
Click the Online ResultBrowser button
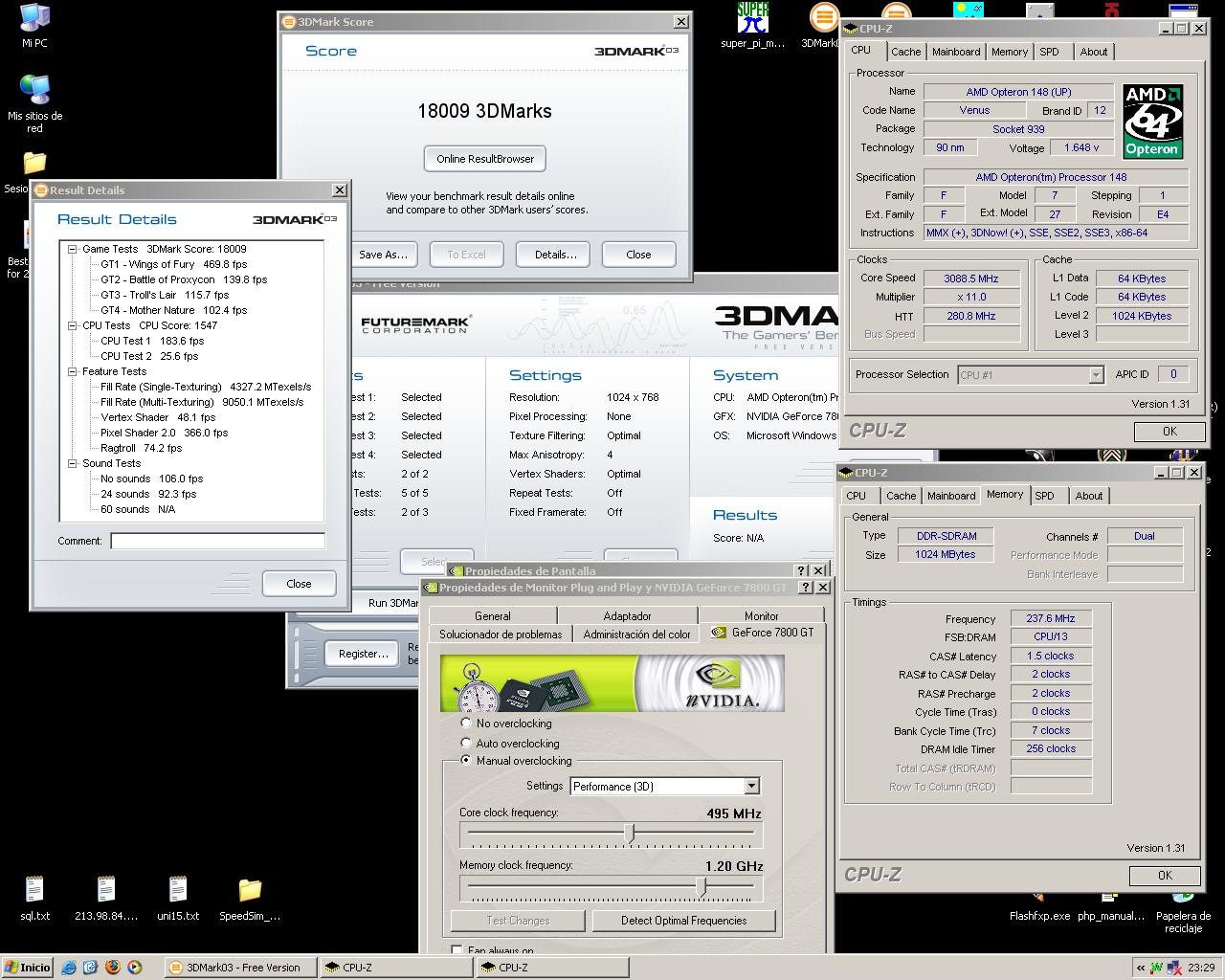pos(485,159)
